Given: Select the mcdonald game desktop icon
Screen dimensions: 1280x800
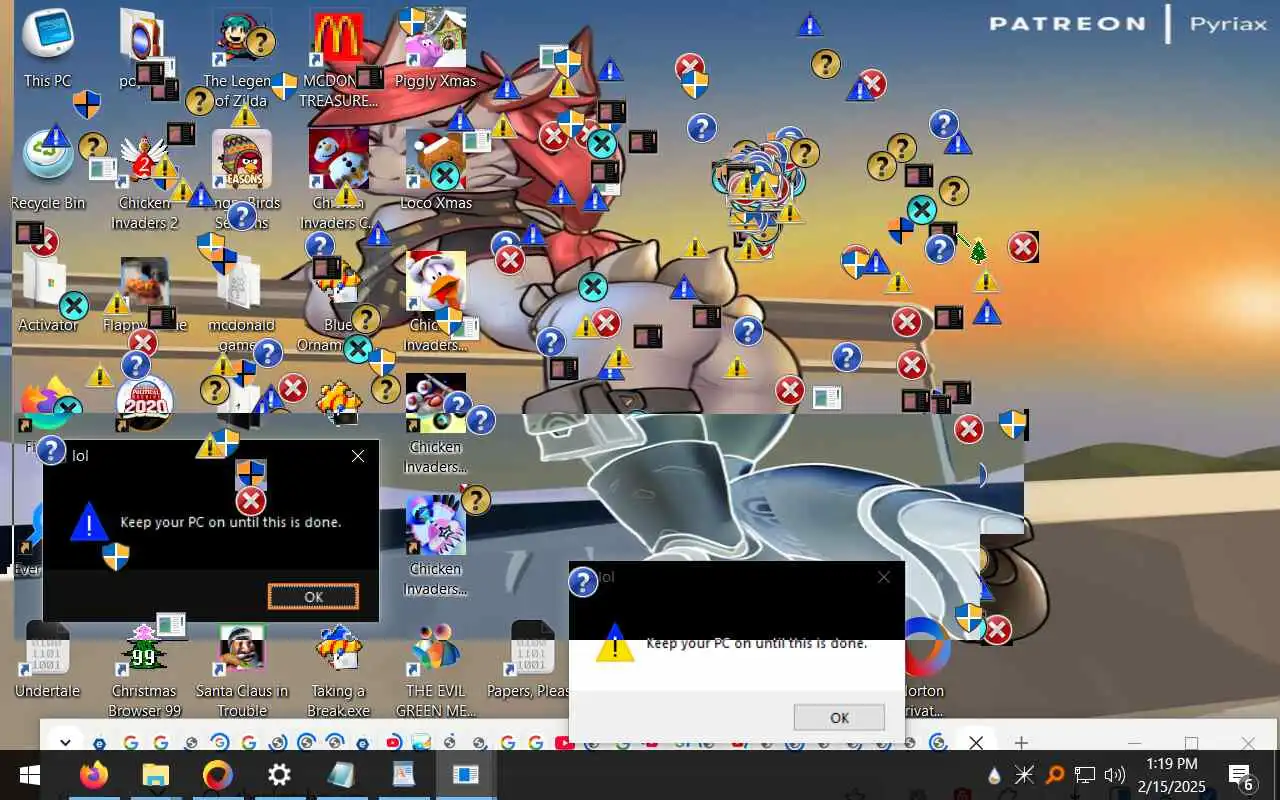Looking at the screenshot, I should [x=242, y=302].
